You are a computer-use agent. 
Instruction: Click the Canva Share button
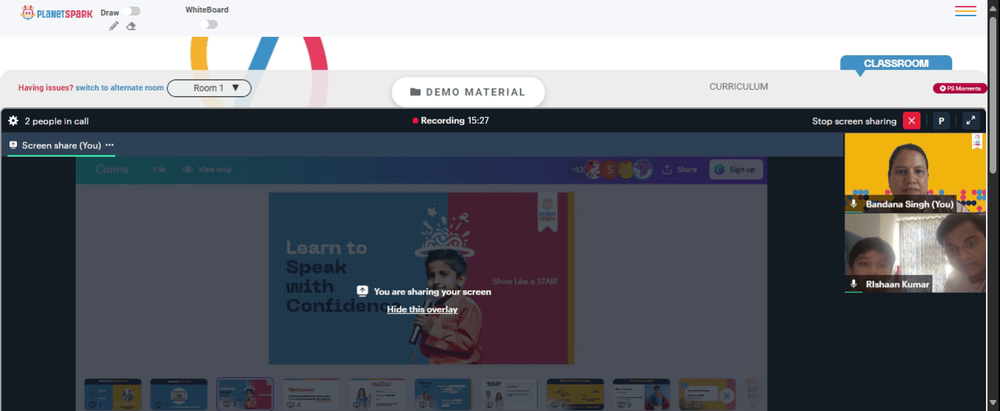click(679, 170)
